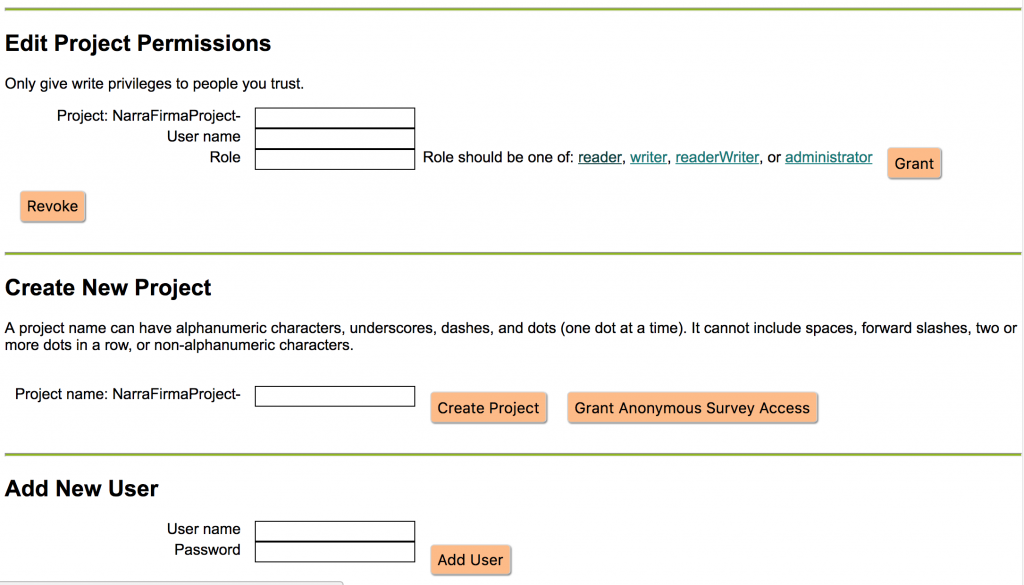Click Revoke to remove a user's permission

tap(52, 206)
